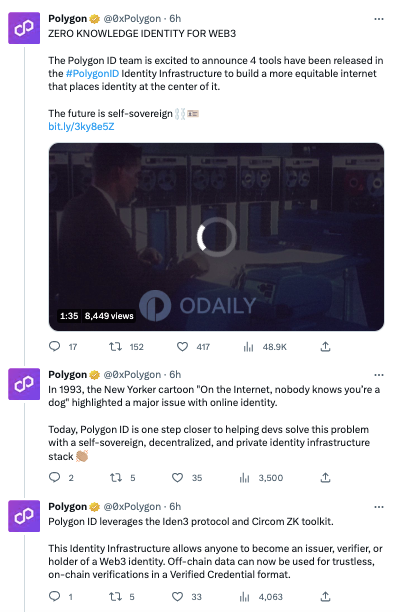Open the #PolygonID hashtag

coord(92,73)
